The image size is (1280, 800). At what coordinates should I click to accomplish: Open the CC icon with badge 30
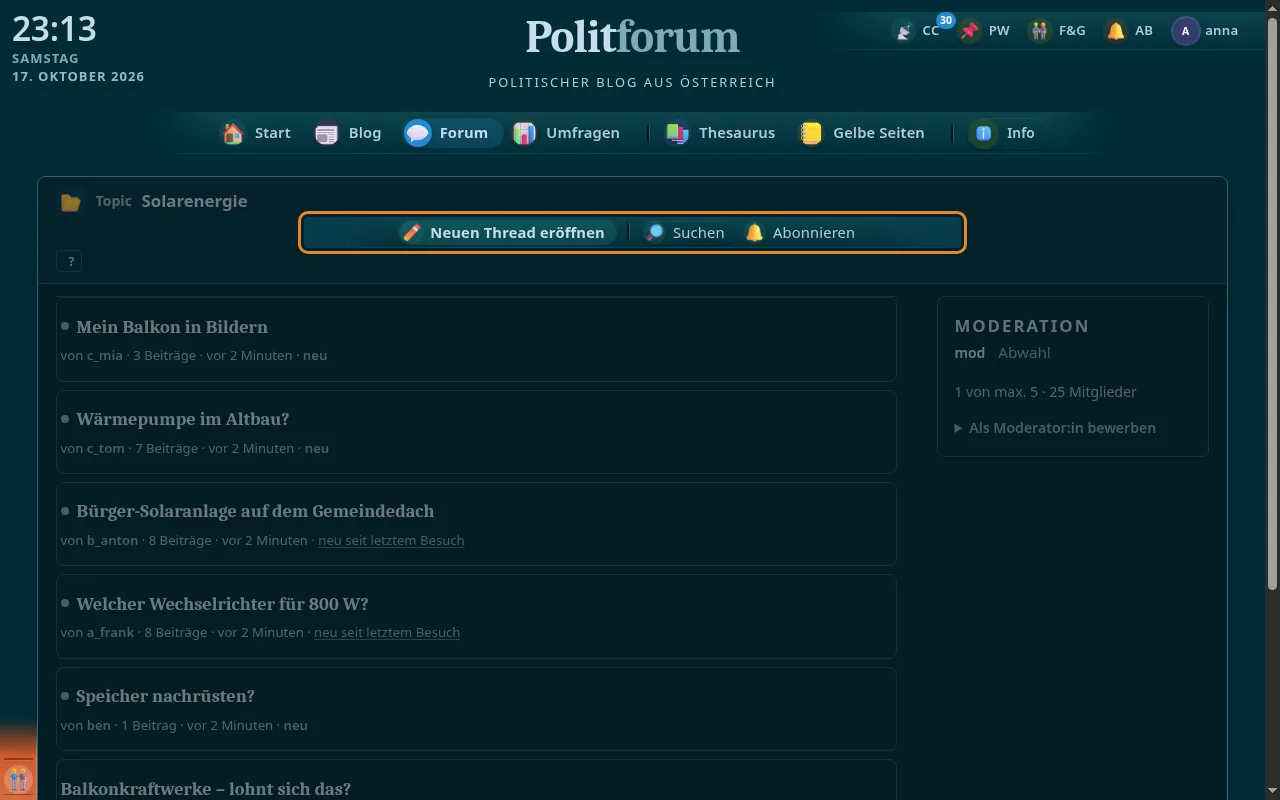tap(903, 31)
